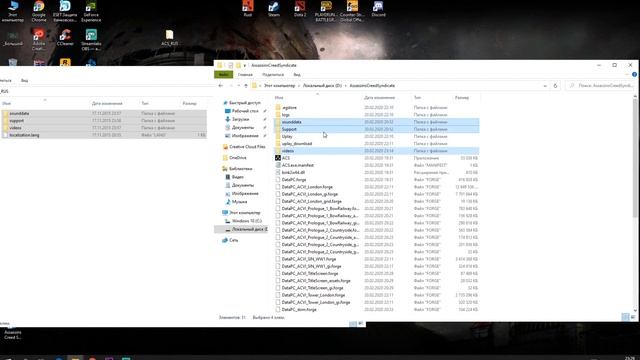Select the Dota 2 desktop icon

tap(300, 9)
